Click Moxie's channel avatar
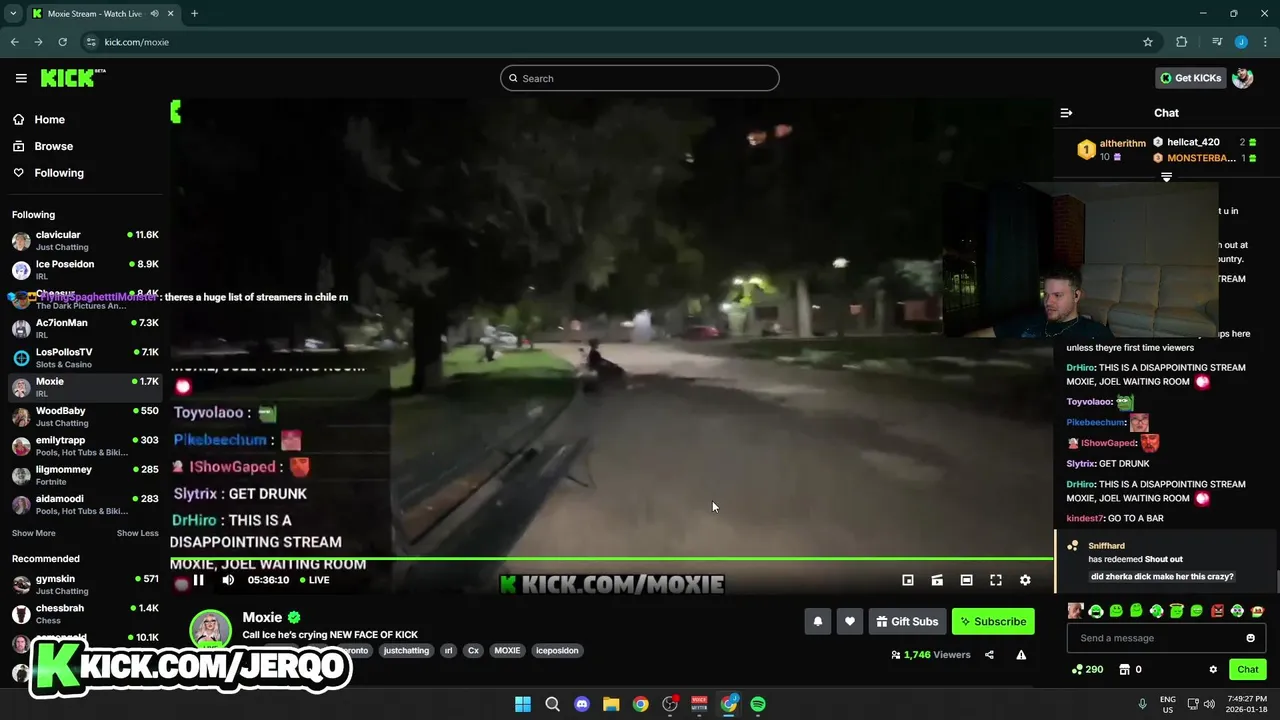1280x720 pixels. [x=211, y=630]
